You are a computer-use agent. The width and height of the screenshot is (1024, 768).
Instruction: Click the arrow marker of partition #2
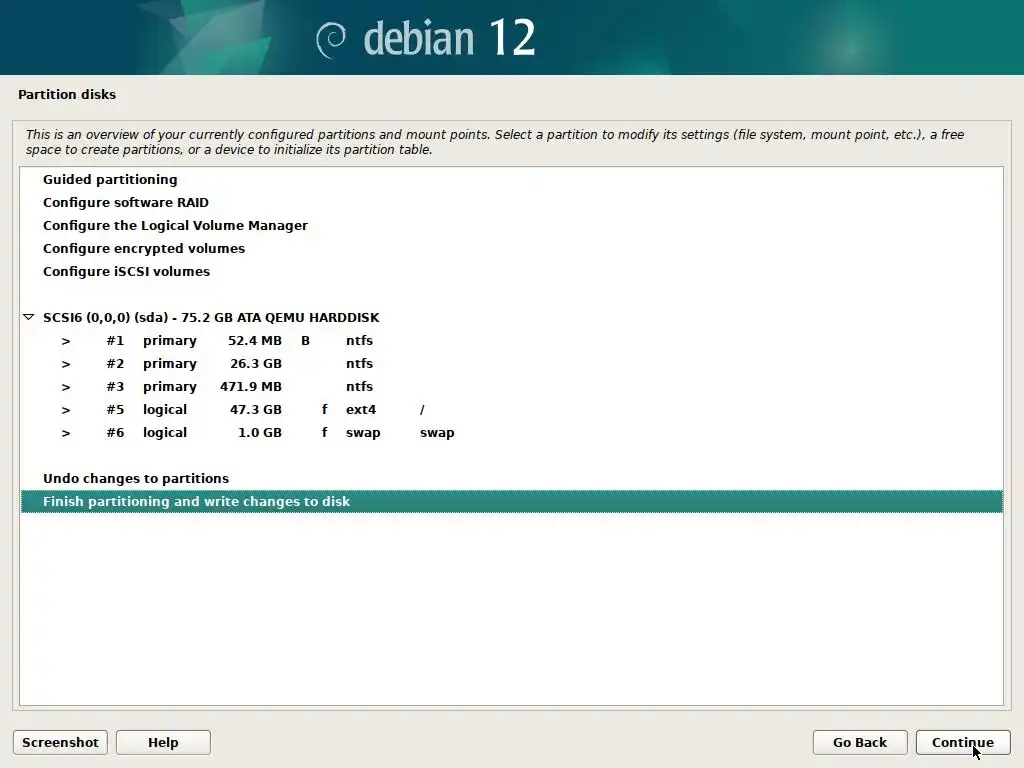[66, 364]
